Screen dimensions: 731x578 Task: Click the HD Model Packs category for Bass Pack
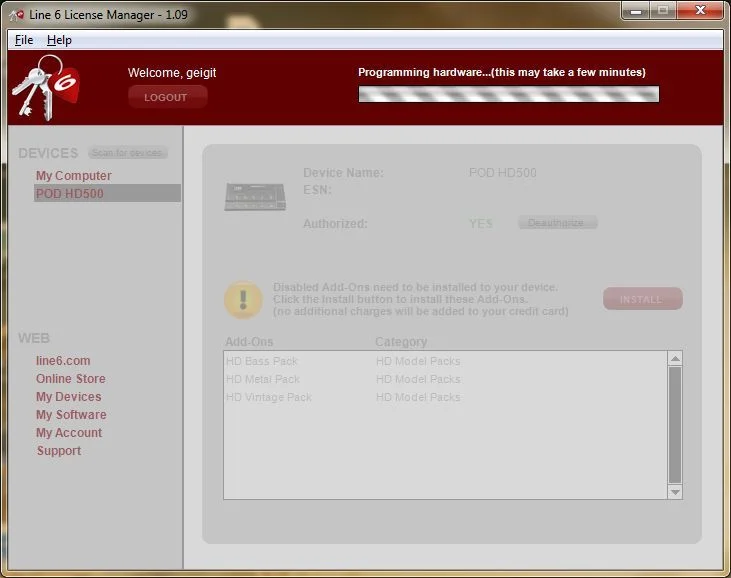(x=418, y=361)
